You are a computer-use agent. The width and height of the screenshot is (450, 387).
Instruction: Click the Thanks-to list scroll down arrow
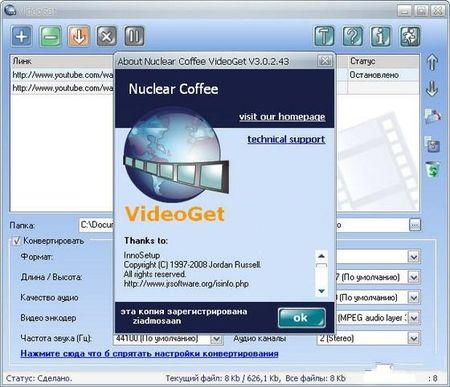coord(321,291)
